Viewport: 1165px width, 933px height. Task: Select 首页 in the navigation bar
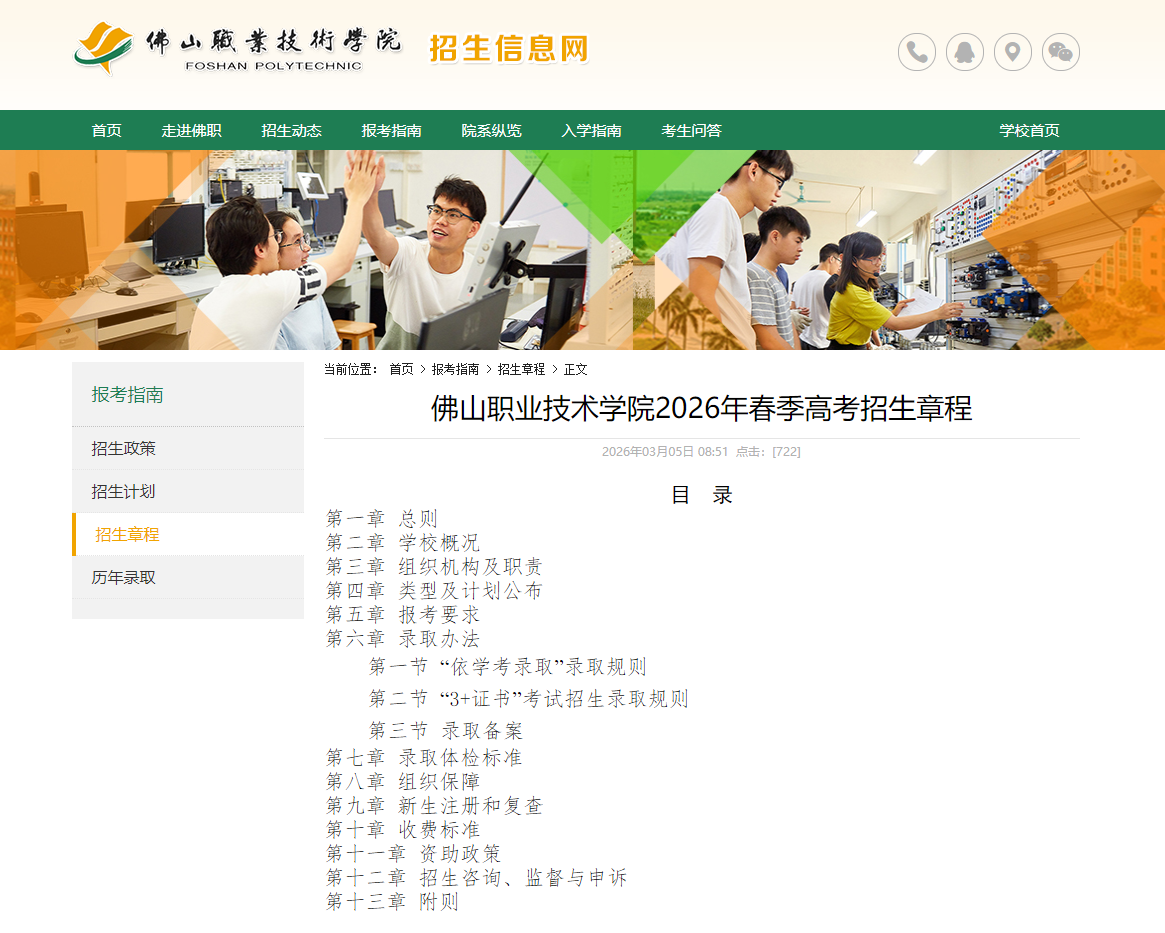pos(106,130)
